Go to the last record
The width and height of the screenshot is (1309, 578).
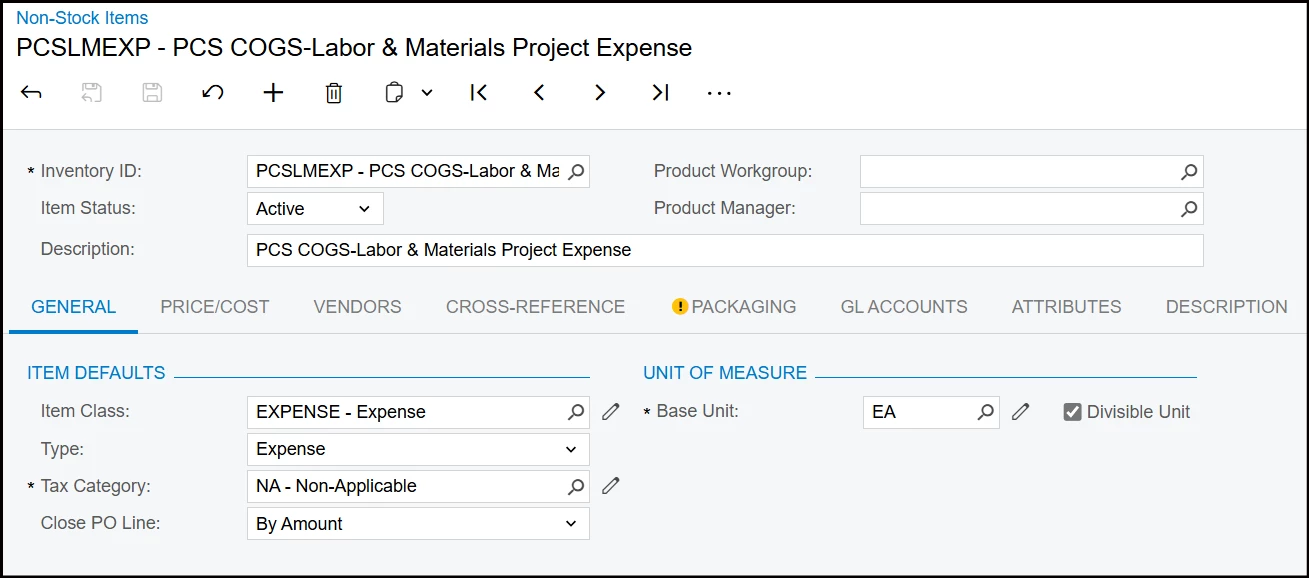[x=660, y=93]
